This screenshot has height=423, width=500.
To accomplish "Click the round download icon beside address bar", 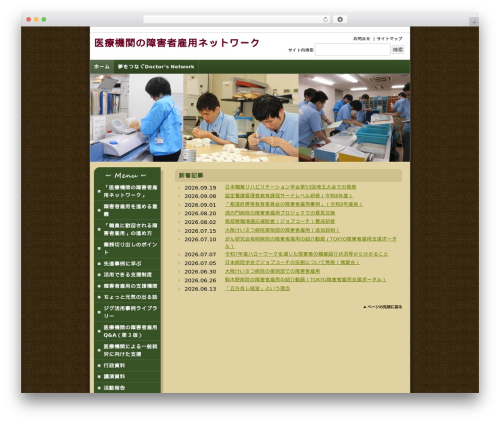I will 340,19.
